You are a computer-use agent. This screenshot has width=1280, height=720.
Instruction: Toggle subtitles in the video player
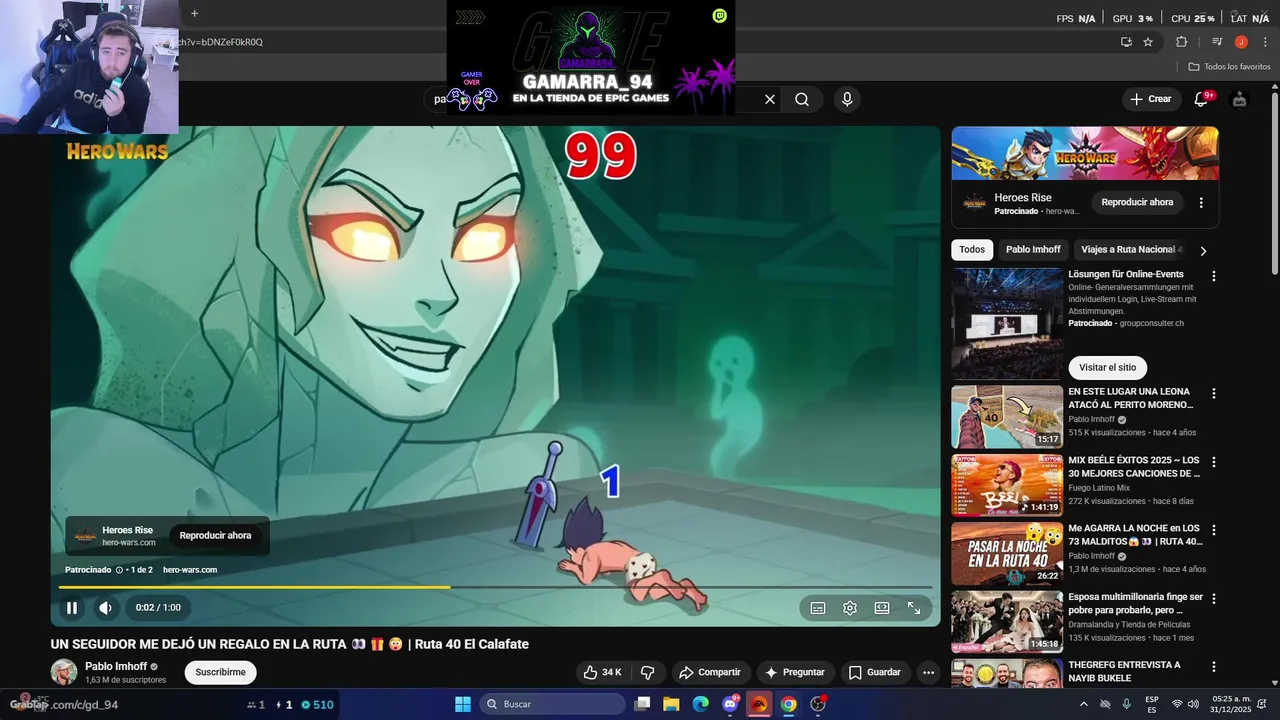pos(818,607)
